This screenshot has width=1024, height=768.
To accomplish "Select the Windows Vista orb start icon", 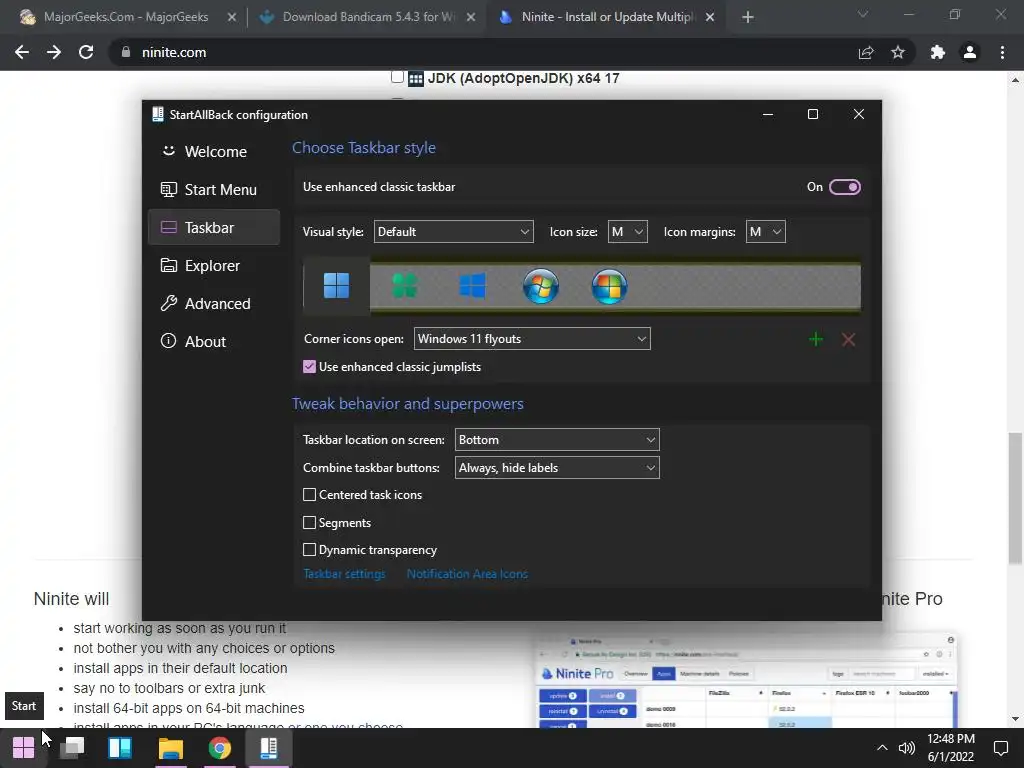I will pyautogui.click(x=609, y=286).
